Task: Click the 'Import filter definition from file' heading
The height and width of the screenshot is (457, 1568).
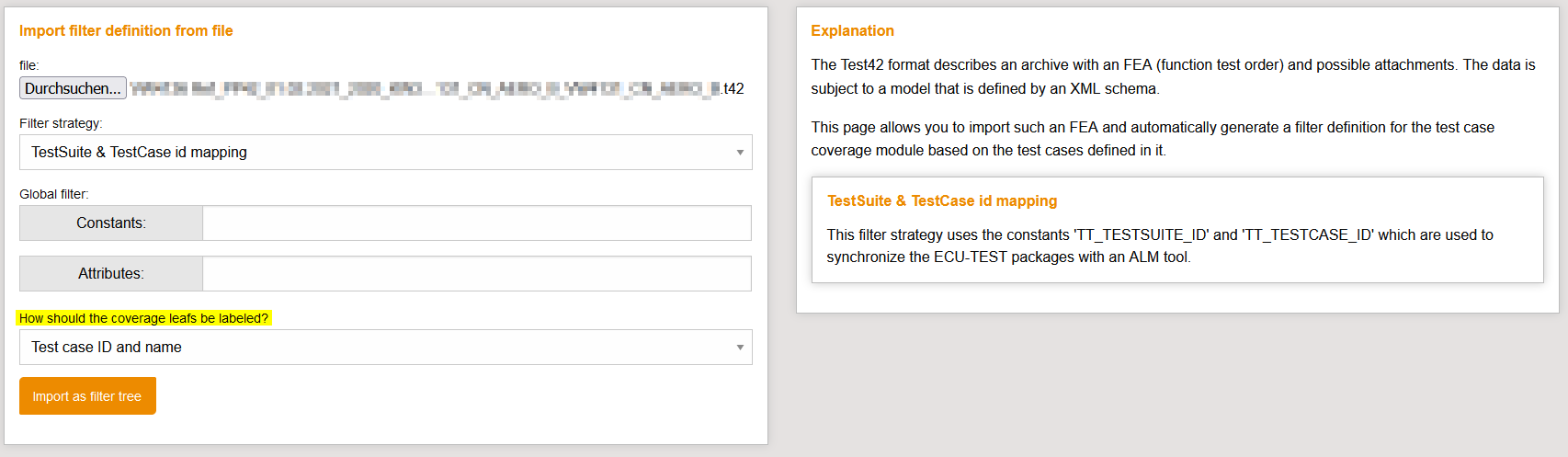Action: click(126, 31)
